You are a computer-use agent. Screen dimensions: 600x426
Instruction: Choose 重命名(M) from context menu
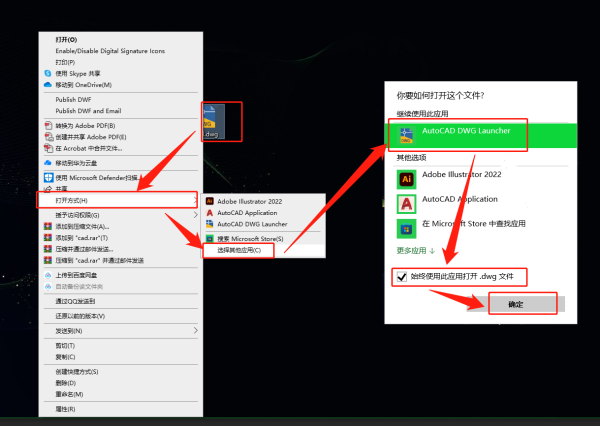[69, 394]
